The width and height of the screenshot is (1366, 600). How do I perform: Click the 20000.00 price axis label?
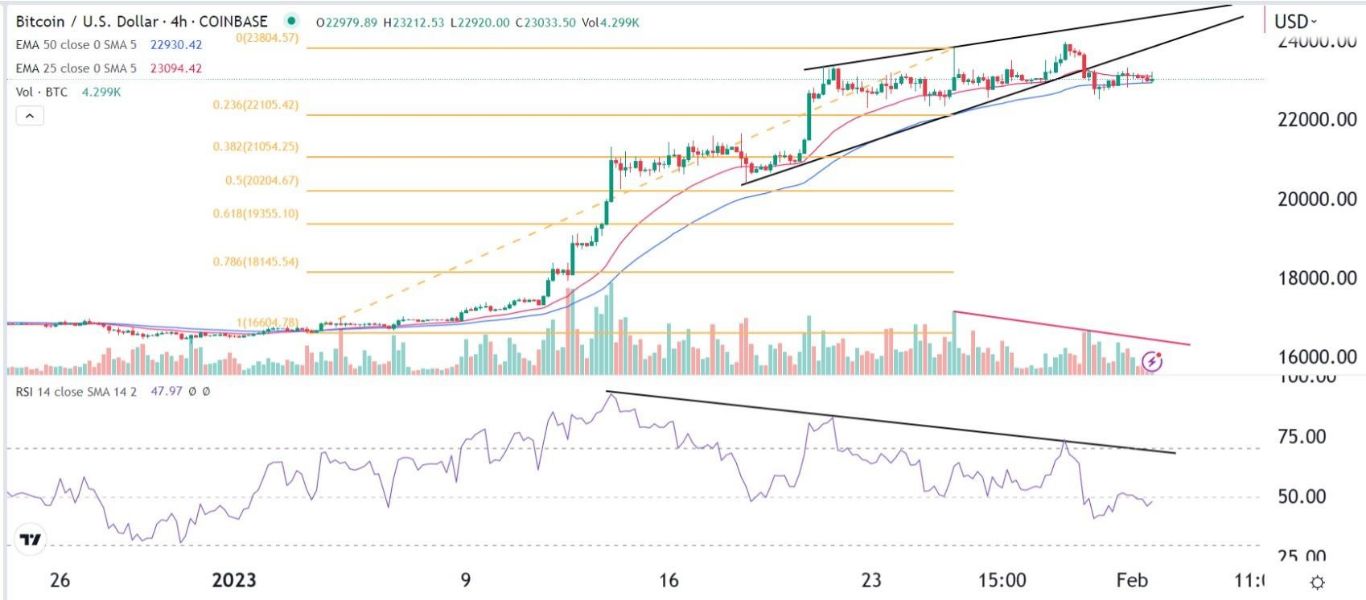1316,199
